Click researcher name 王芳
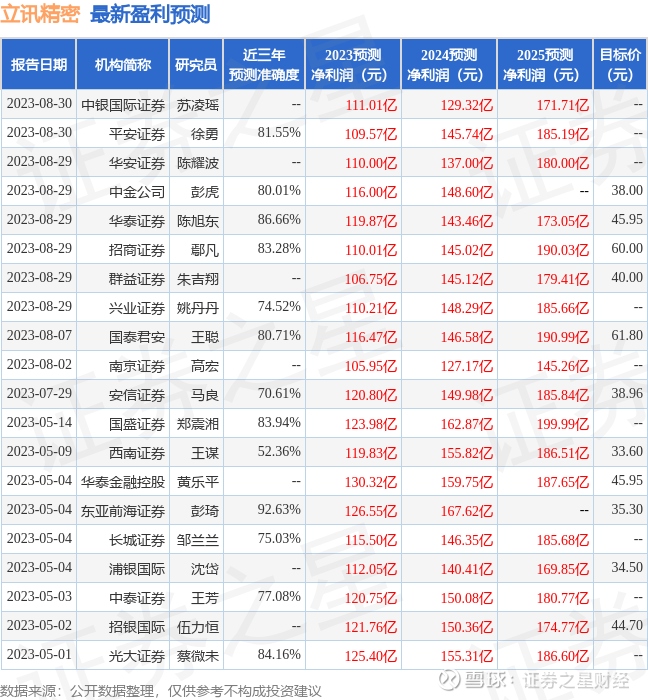The width and height of the screenshot is (648, 700). (x=205, y=599)
